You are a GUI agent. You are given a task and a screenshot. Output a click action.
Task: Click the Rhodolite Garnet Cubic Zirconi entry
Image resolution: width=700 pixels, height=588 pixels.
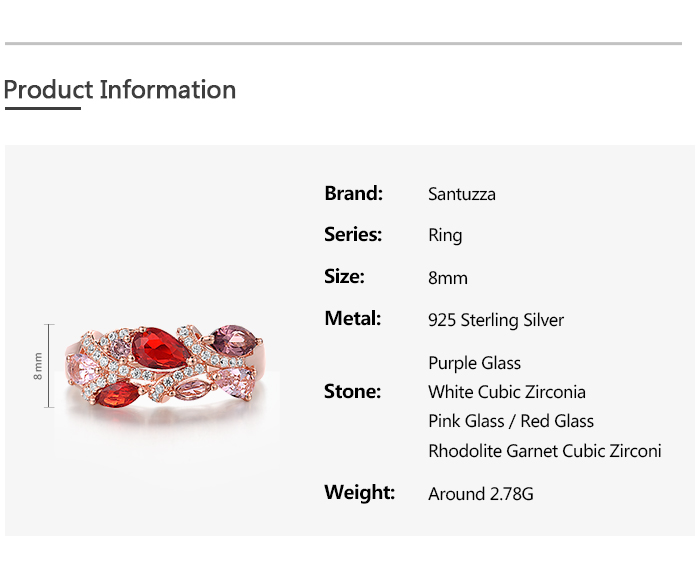[x=544, y=451]
